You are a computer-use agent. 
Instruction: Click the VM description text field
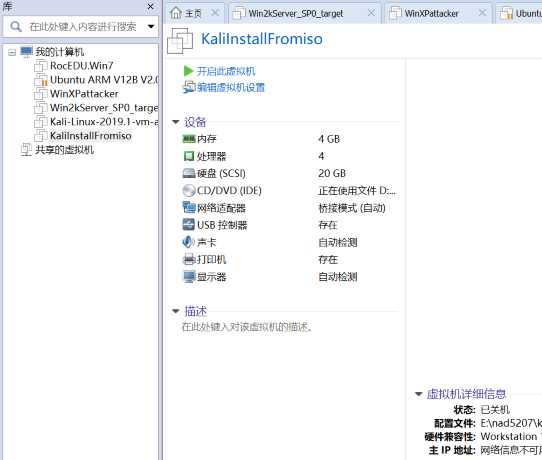click(x=247, y=327)
